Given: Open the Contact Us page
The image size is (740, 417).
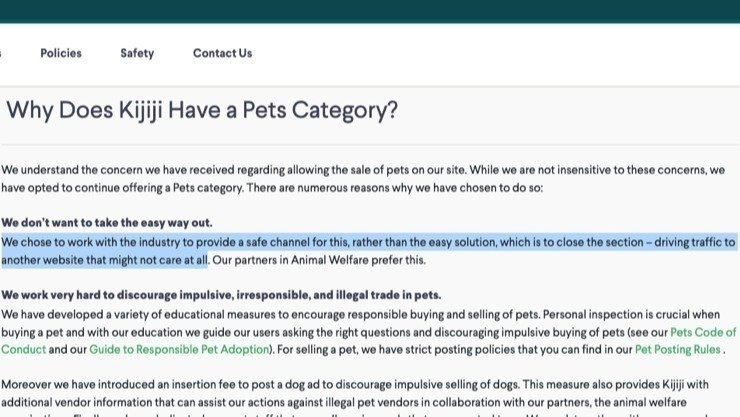Looking at the screenshot, I should 222,53.
